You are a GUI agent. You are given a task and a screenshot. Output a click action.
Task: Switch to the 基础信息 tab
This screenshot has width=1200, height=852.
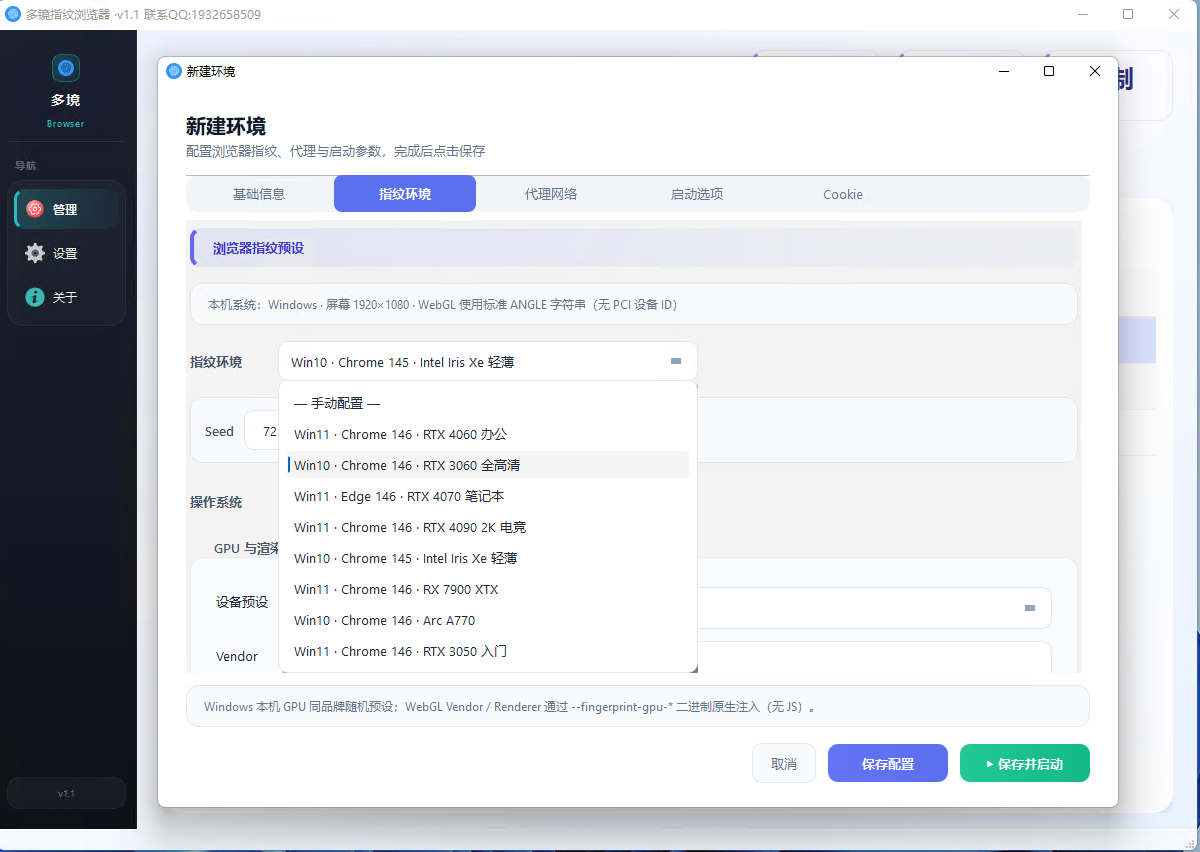point(259,194)
